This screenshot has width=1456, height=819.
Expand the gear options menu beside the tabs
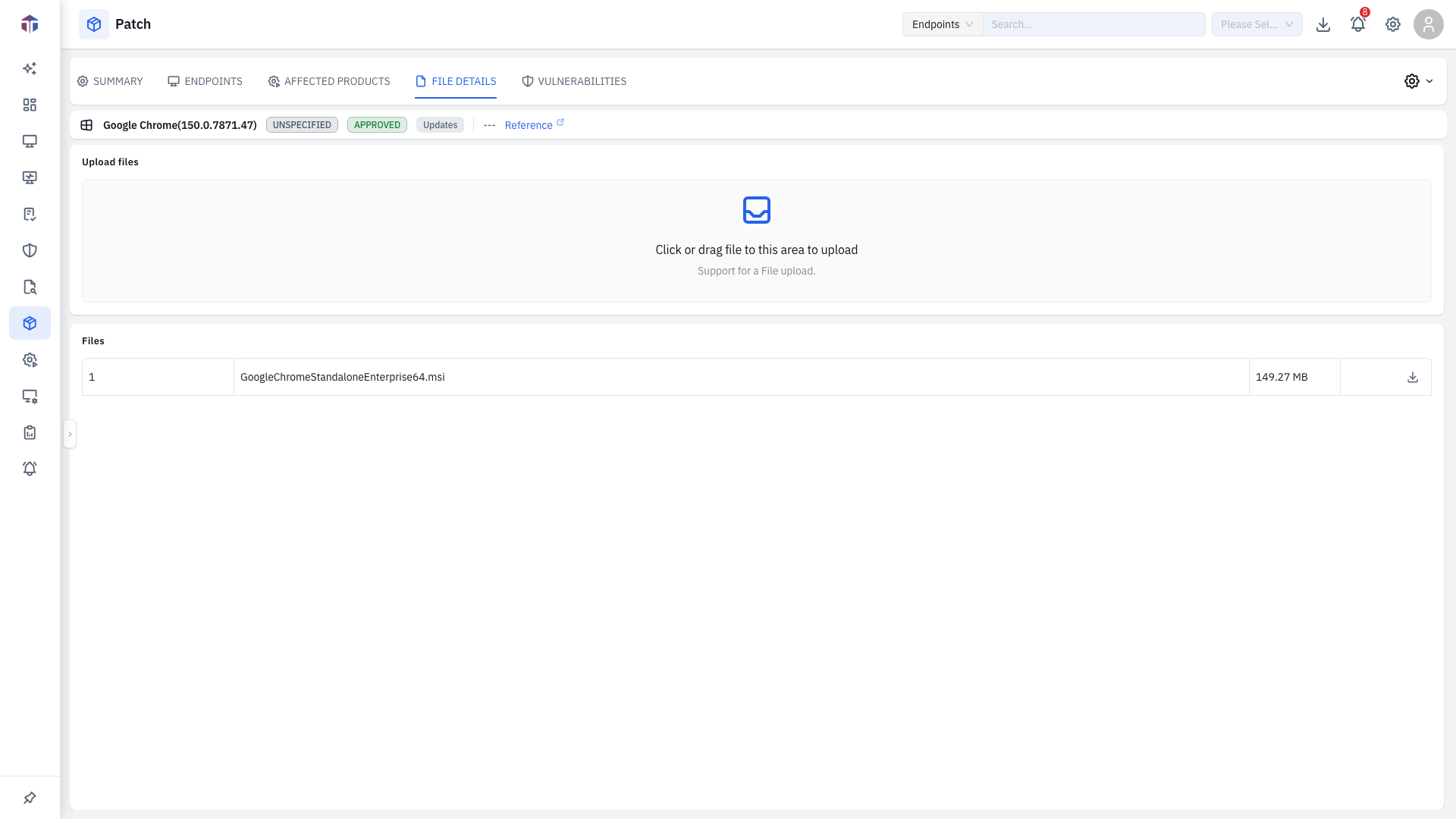tap(1418, 81)
